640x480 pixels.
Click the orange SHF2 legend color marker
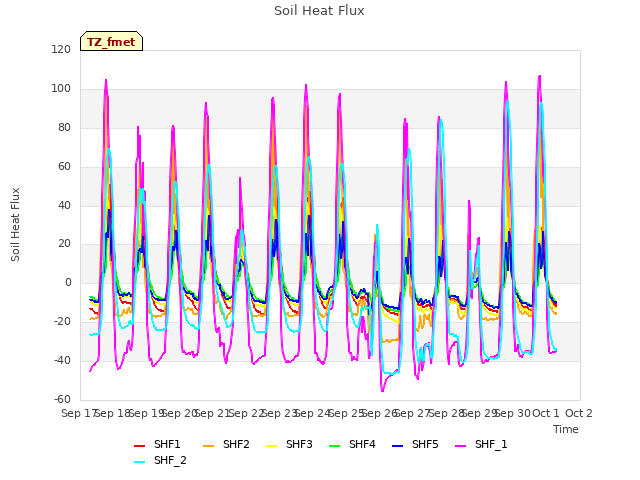pos(209,446)
